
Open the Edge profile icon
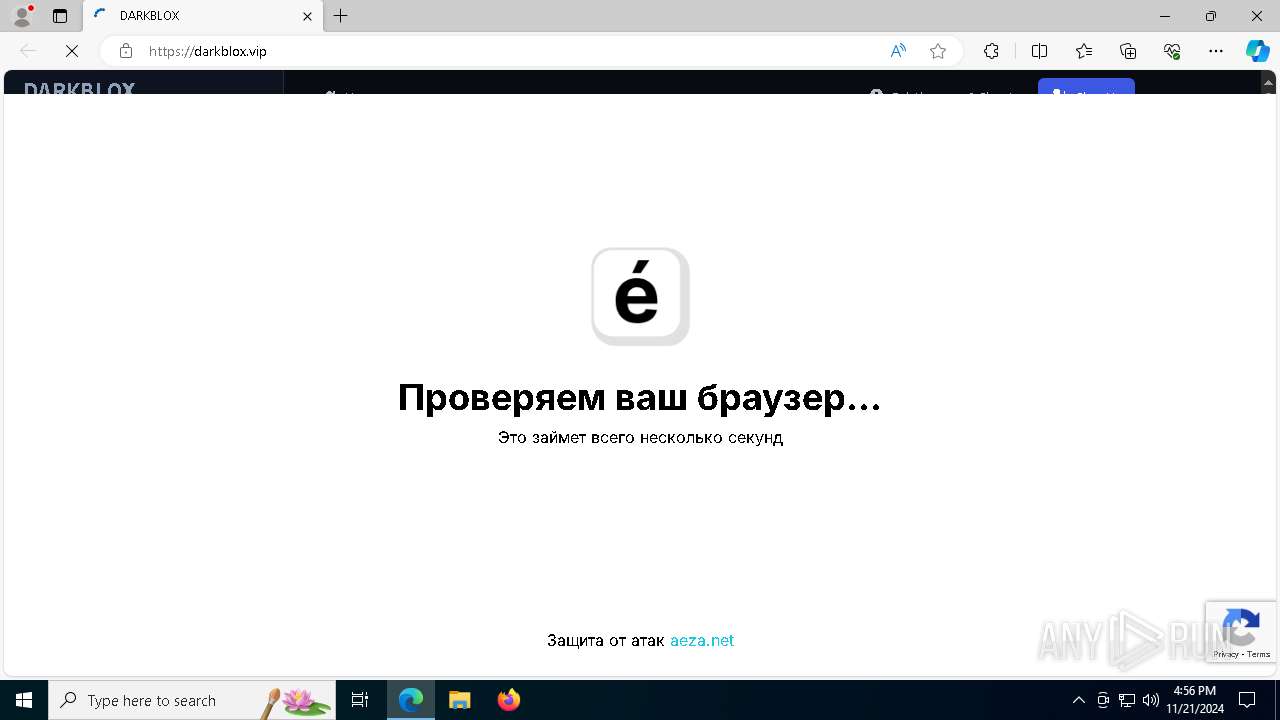coord(22,16)
